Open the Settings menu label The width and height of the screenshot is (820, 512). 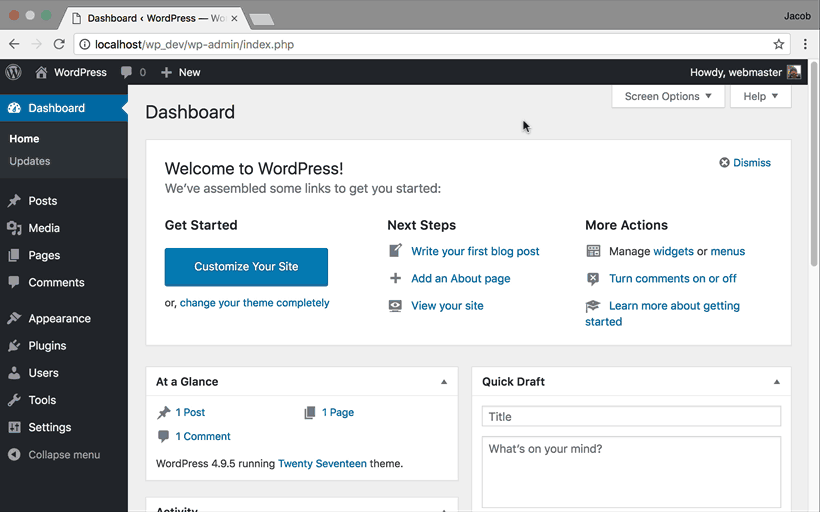click(x=50, y=427)
